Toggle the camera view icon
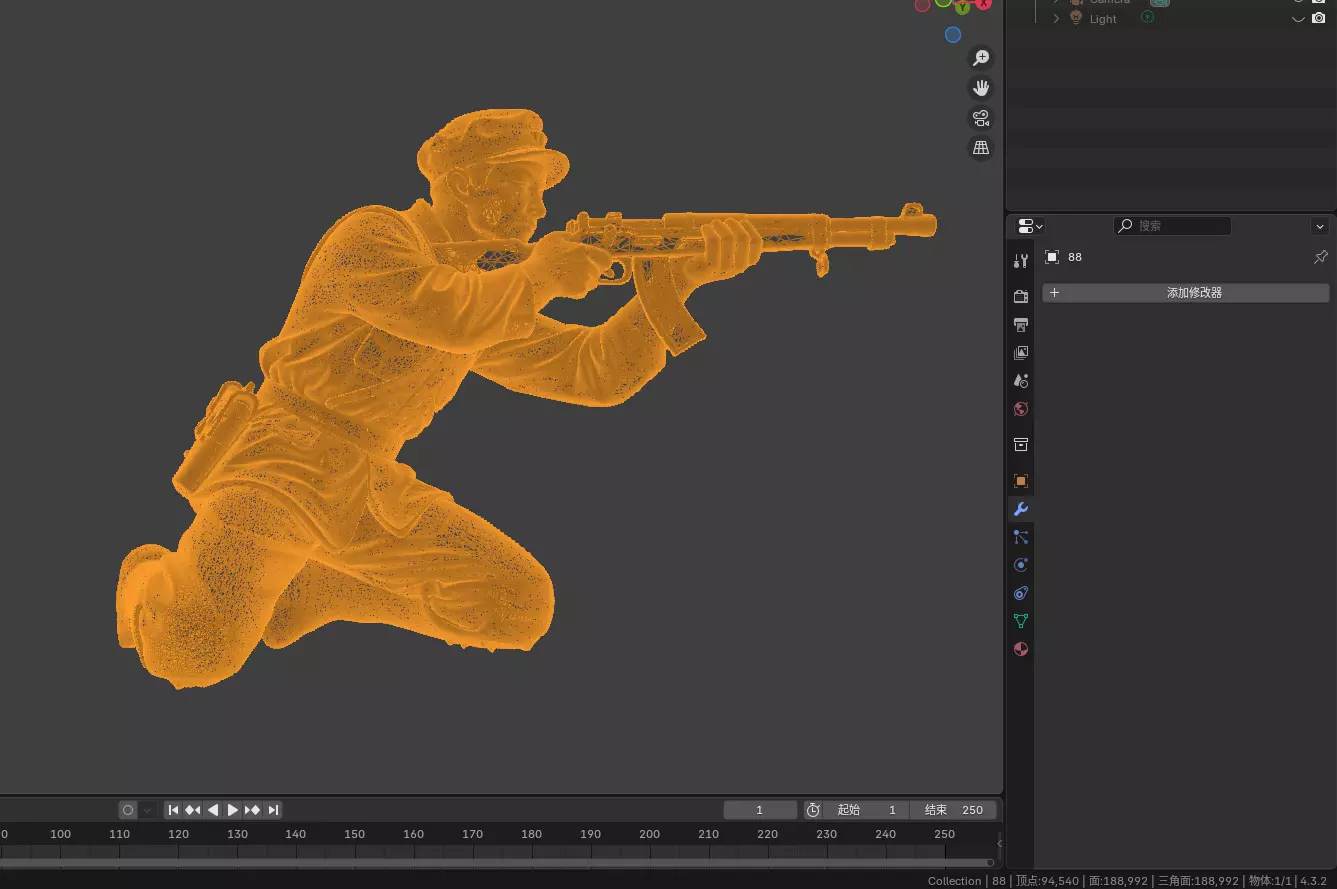Image resolution: width=1337 pixels, height=889 pixels. (981, 118)
